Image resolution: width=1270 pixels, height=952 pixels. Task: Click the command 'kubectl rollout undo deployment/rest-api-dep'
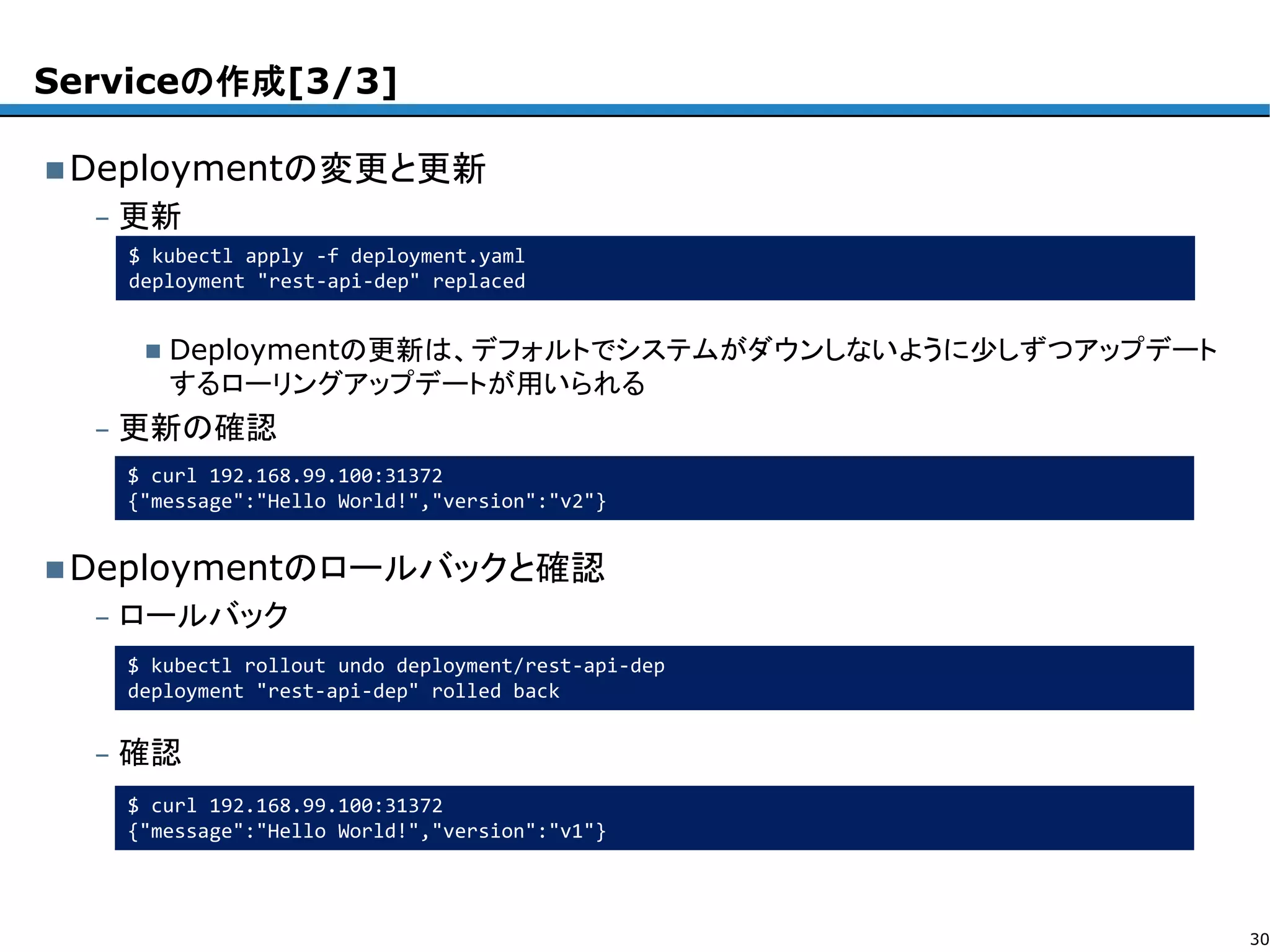pyautogui.click(x=407, y=666)
